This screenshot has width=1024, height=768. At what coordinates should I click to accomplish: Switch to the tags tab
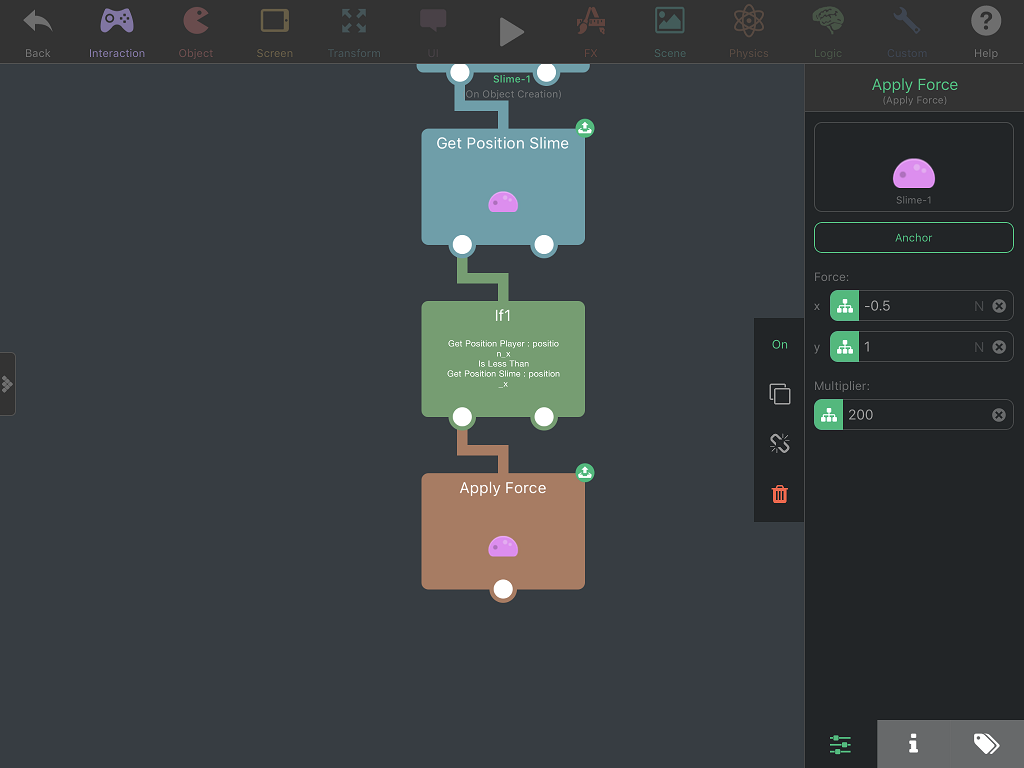coord(986,744)
